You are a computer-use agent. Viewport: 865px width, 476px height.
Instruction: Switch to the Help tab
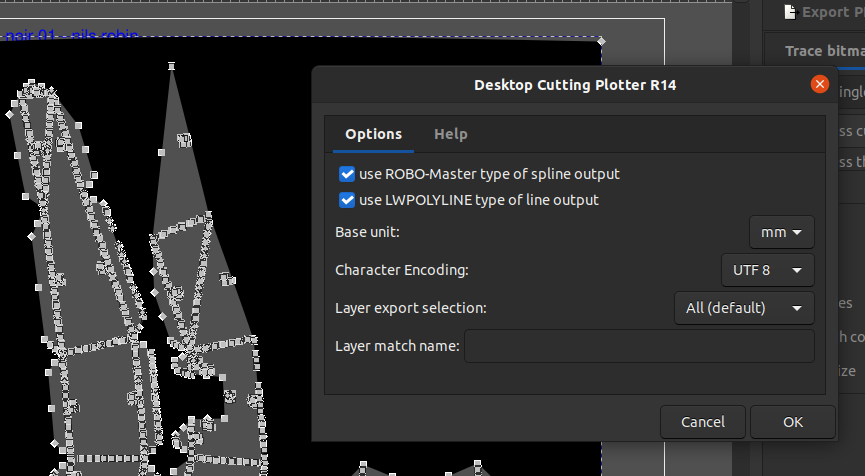[x=451, y=134]
